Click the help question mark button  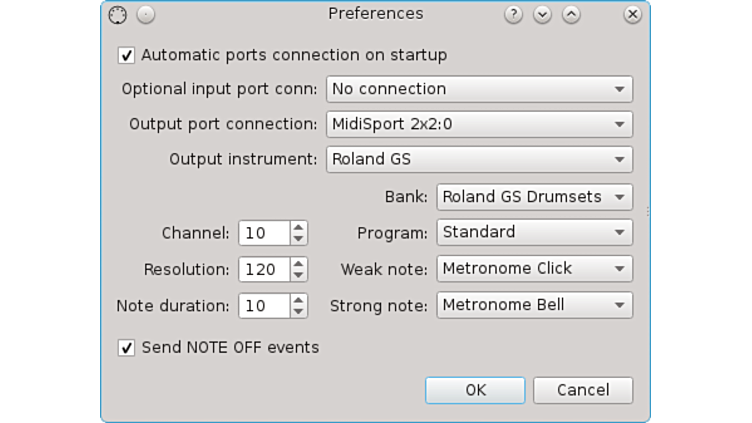pyautogui.click(x=513, y=15)
